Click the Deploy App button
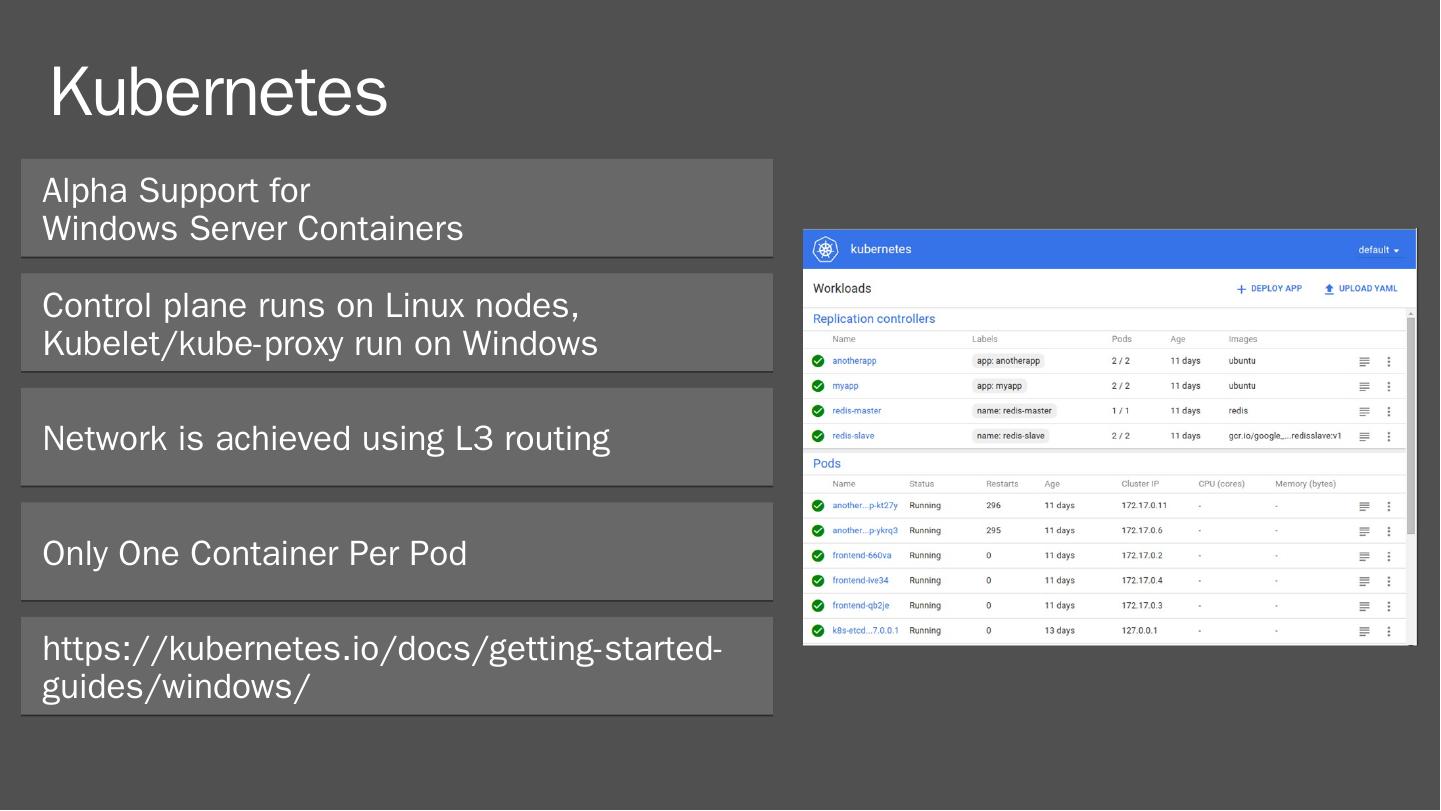The width and height of the screenshot is (1441, 811). tap(1269, 289)
